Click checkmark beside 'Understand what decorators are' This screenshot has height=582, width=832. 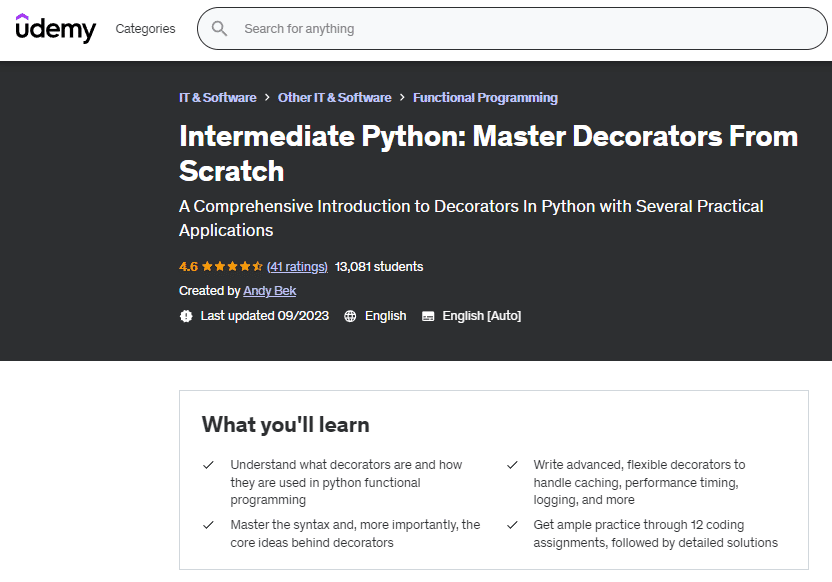[x=208, y=465]
